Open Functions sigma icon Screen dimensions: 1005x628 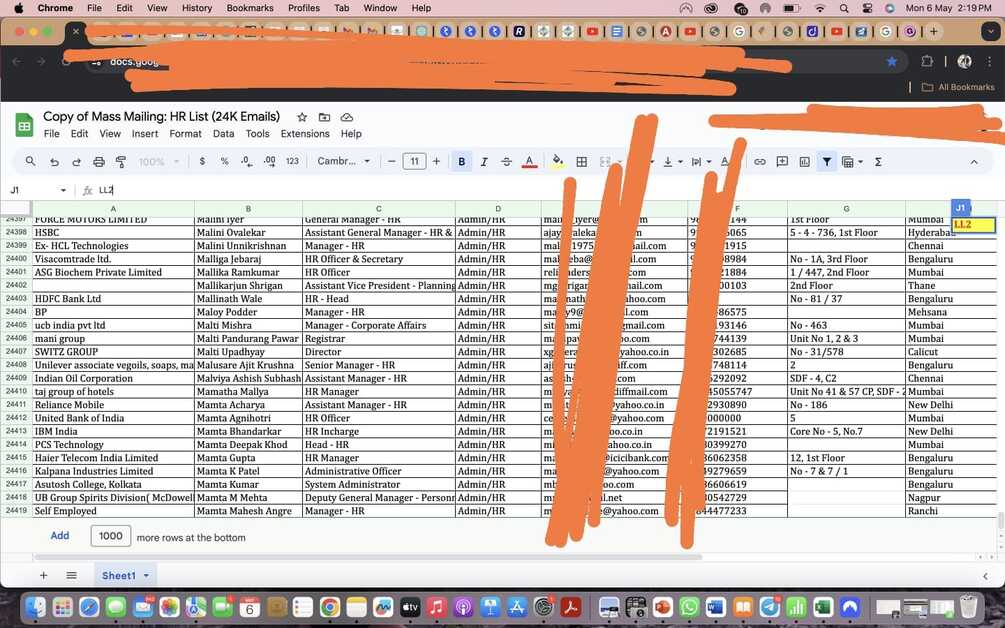click(x=878, y=162)
